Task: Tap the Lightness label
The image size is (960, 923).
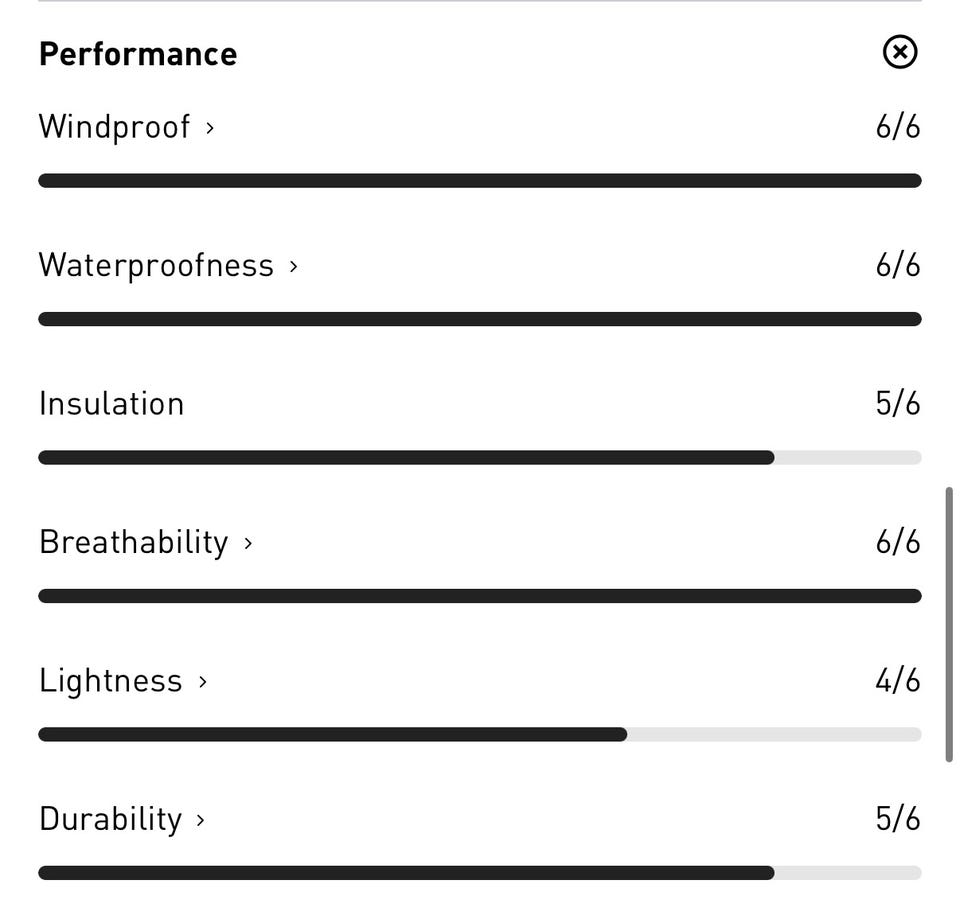Action: tap(111, 681)
